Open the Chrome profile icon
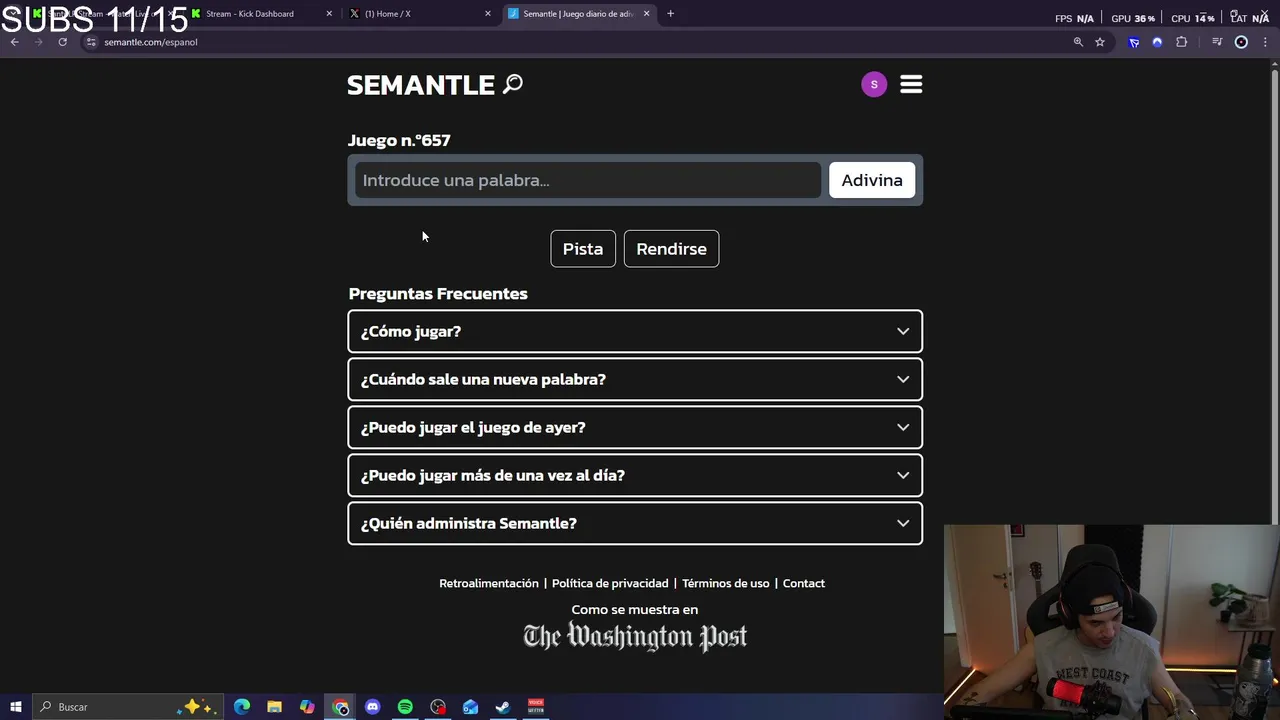This screenshot has width=1280, height=720. (1241, 42)
